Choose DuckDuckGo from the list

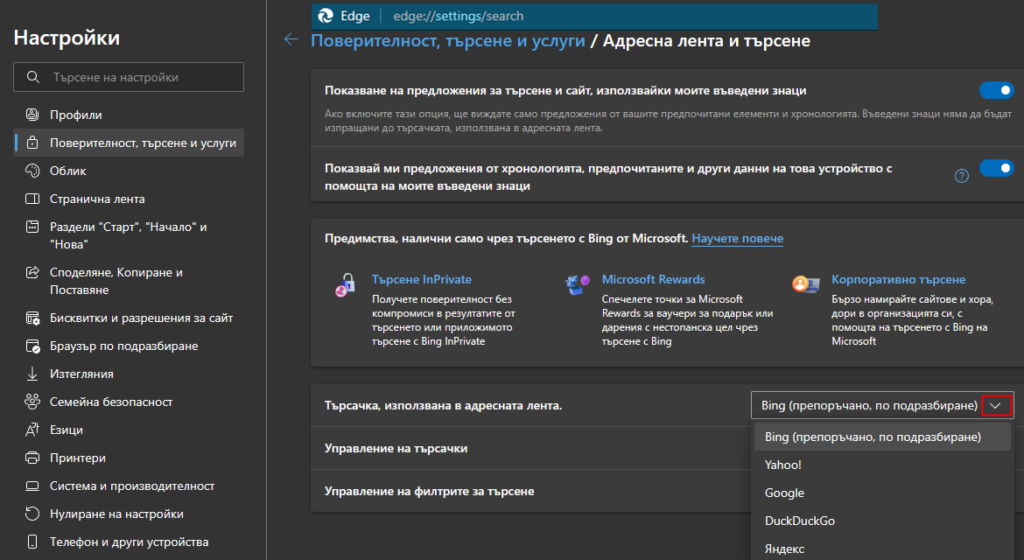click(882, 521)
